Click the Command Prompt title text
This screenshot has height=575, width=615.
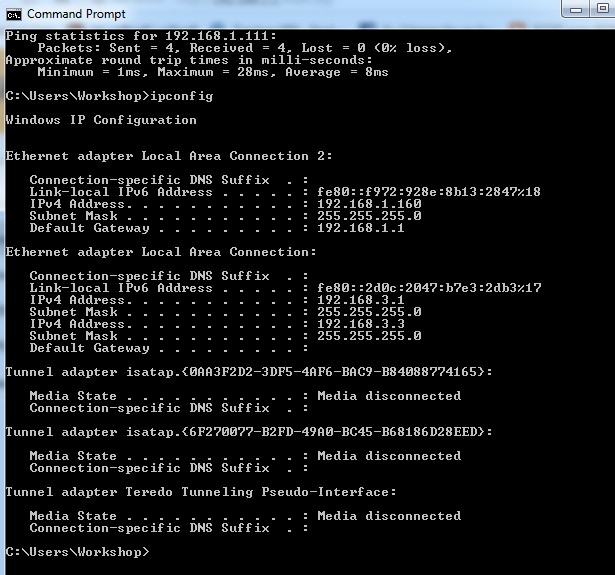[76, 14]
